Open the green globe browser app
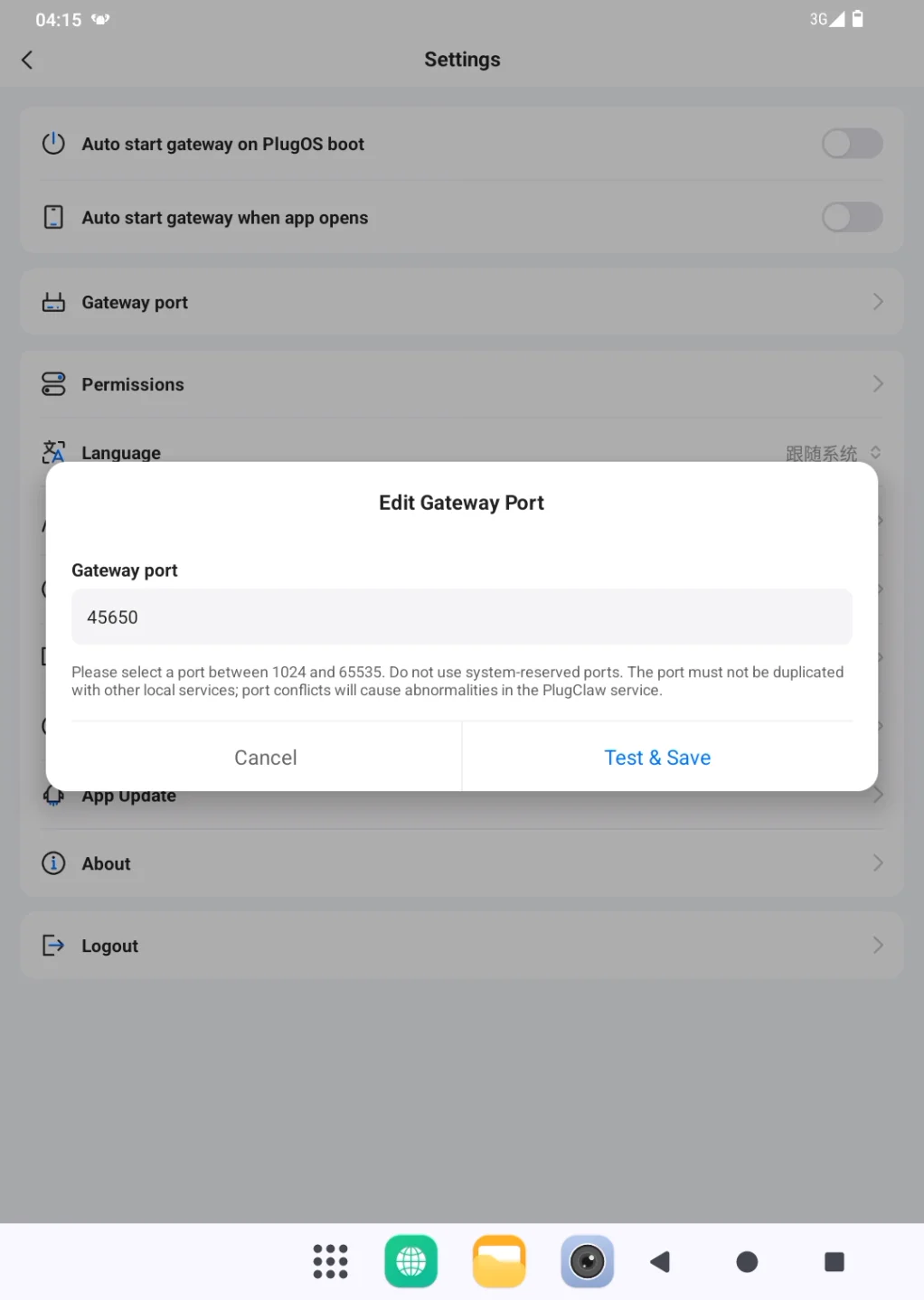 (x=411, y=1261)
